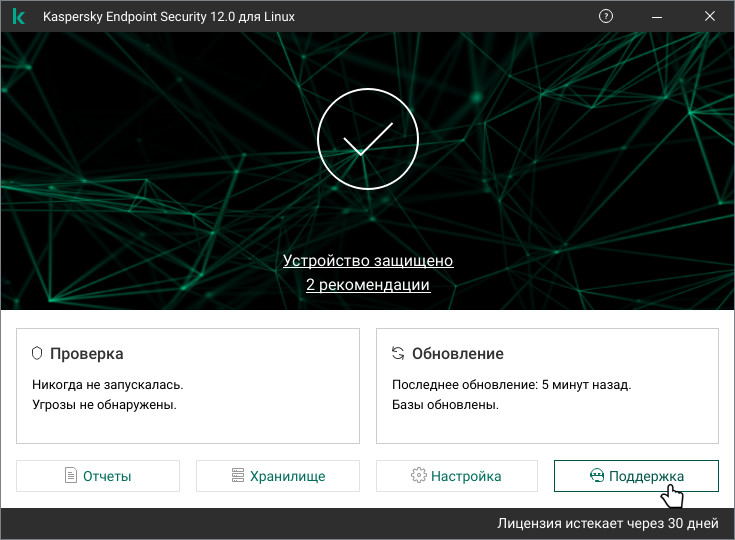Click 'Никогда не запускалась.' text
The width and height of the screenshot is (735, 540).
[107, 385]
